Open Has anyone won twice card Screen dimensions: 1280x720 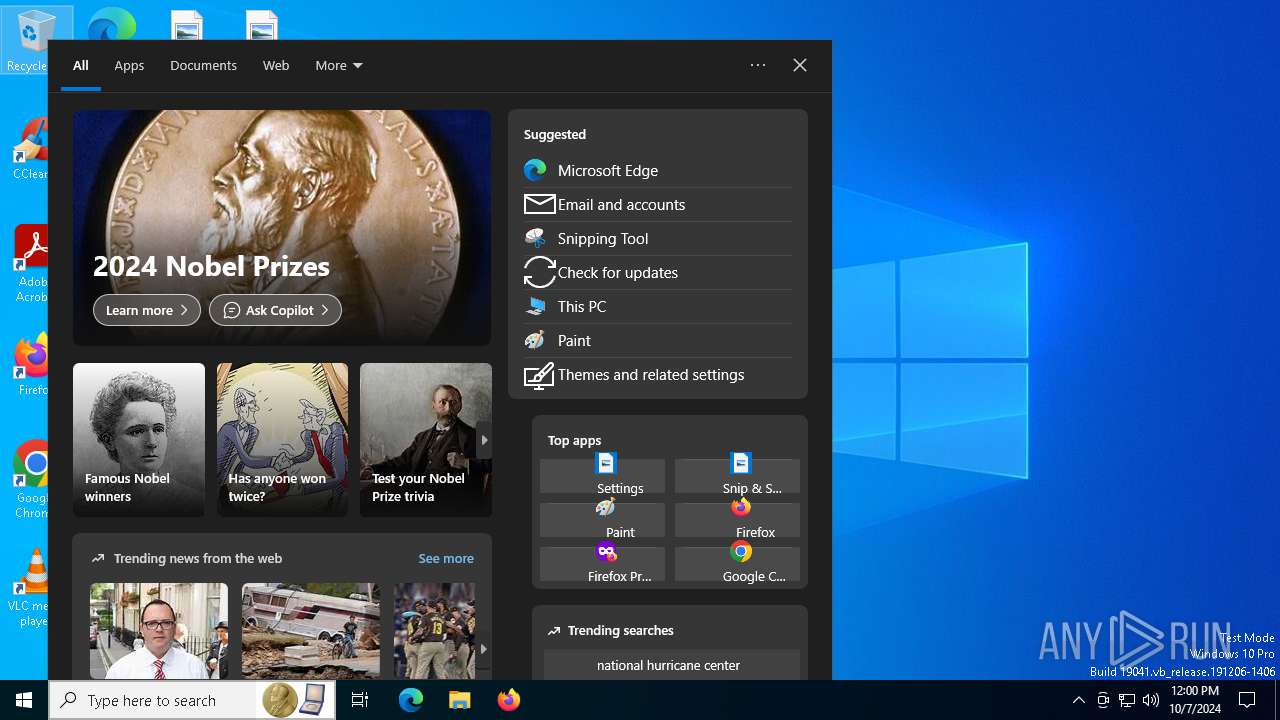283,440
